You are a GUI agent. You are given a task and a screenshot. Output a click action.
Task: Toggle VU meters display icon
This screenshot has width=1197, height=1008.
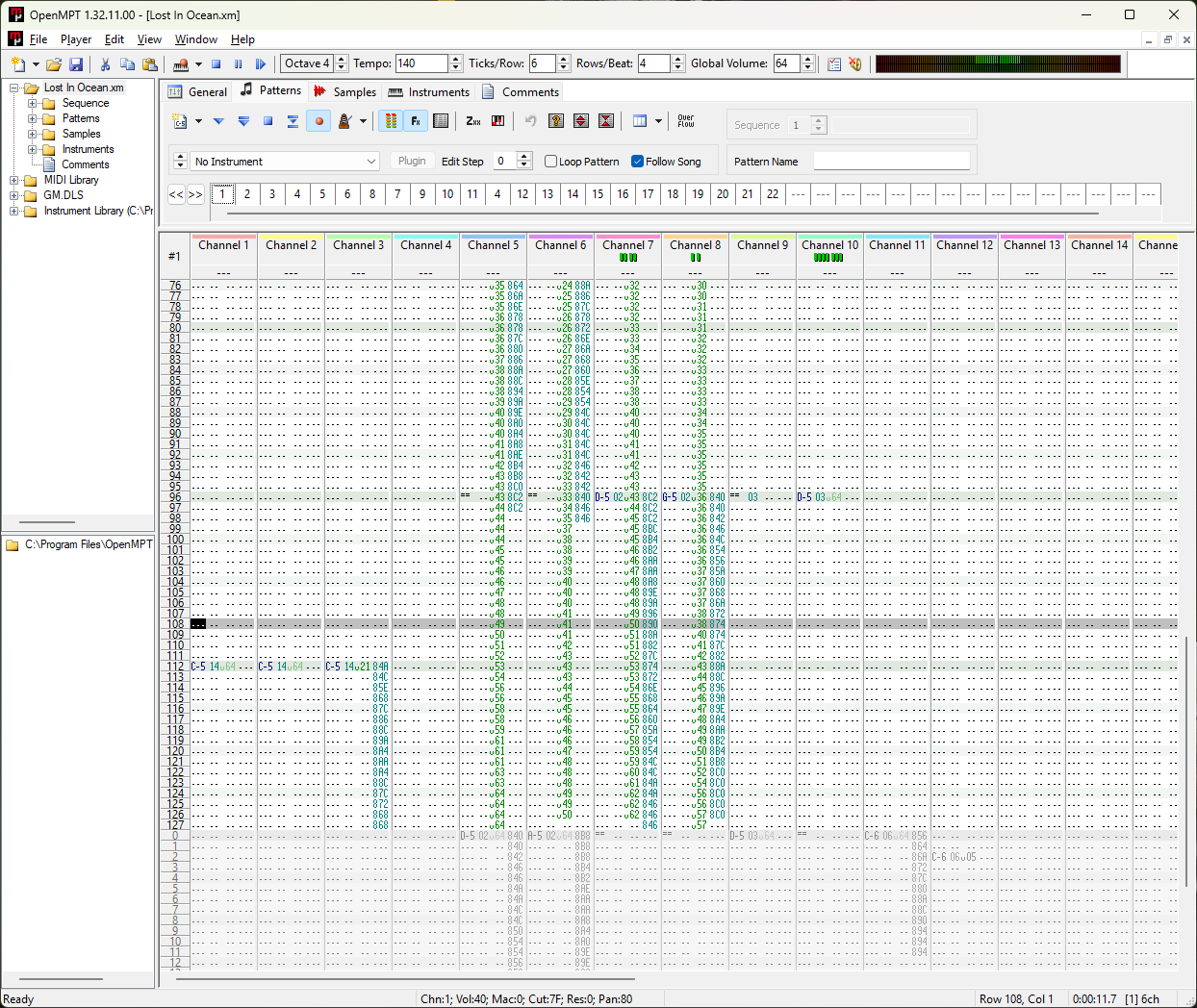point(391,121)
